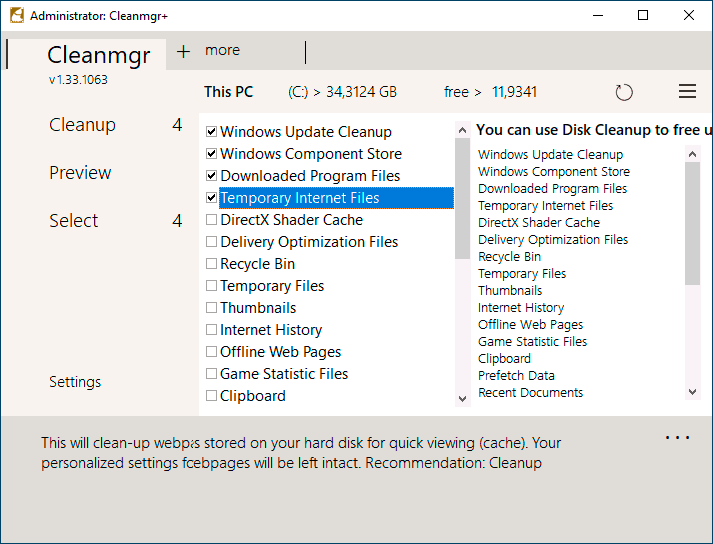
Task: Click the Cleanup count 4
Action: [x=177, y=125]
